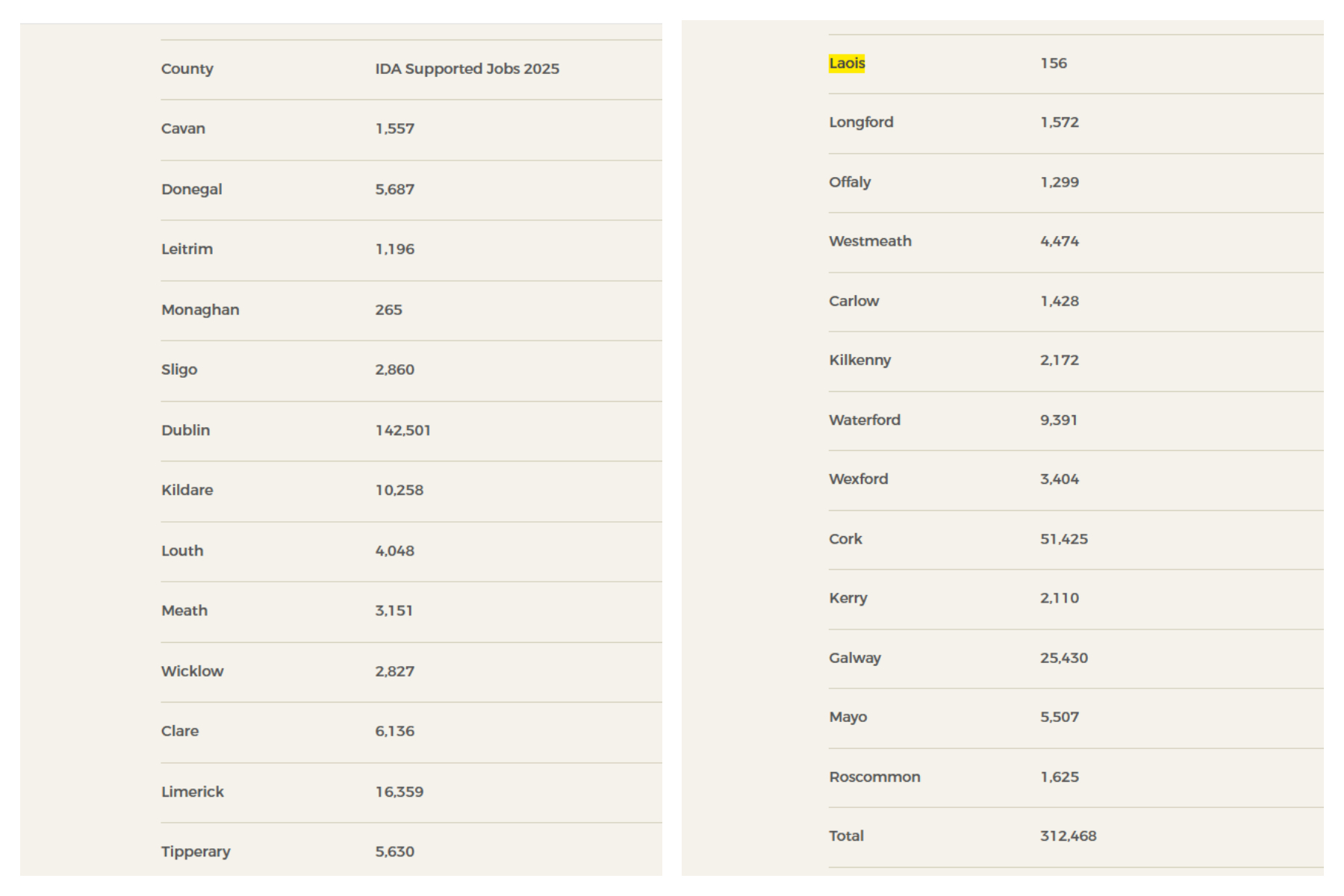
Task: Click the Cavan row label
Action: point(183,128)
